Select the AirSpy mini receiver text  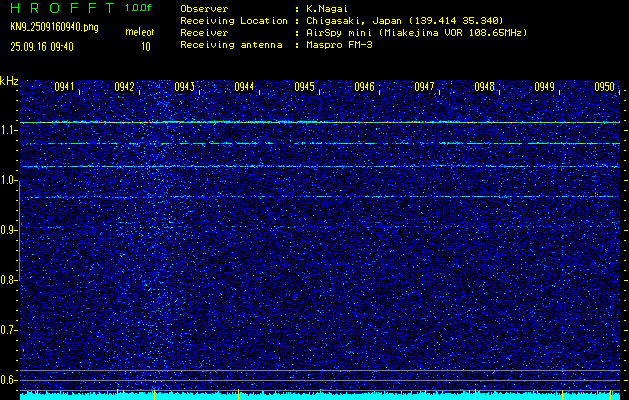pos(417,32)
